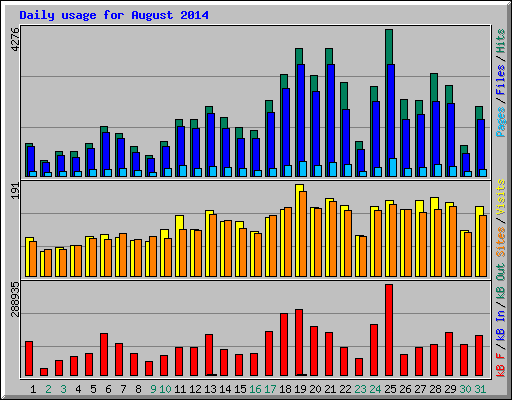Screen dimensions: 512x400
Task: Click the red kB bar for day 19
Action: pos(299,343)
